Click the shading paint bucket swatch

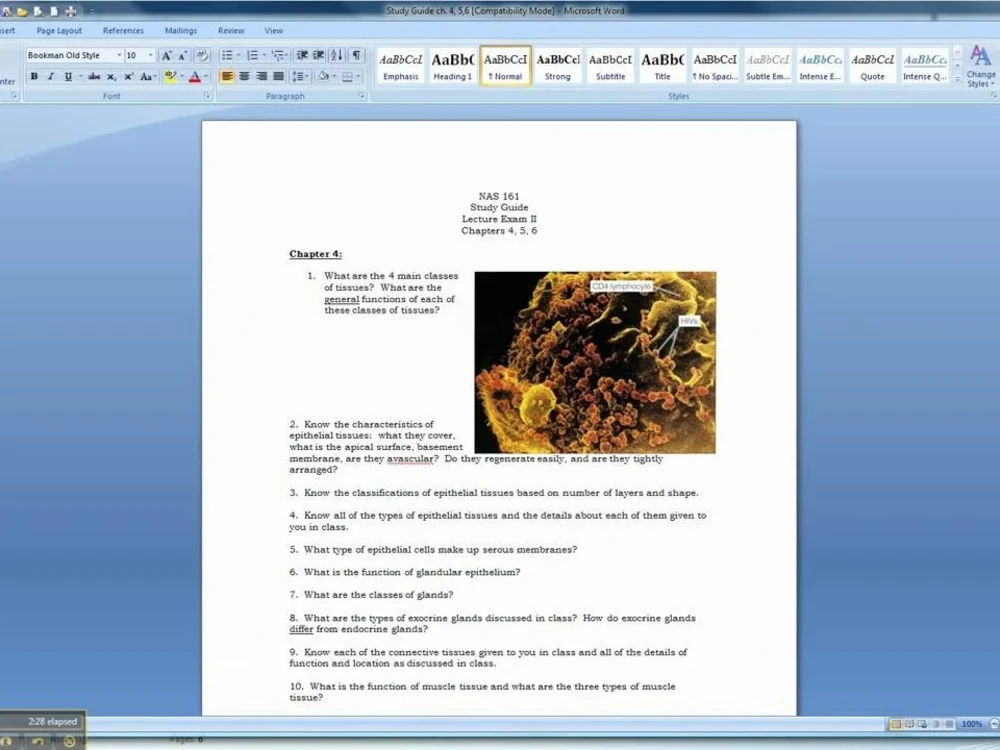[x=323, y=77]
